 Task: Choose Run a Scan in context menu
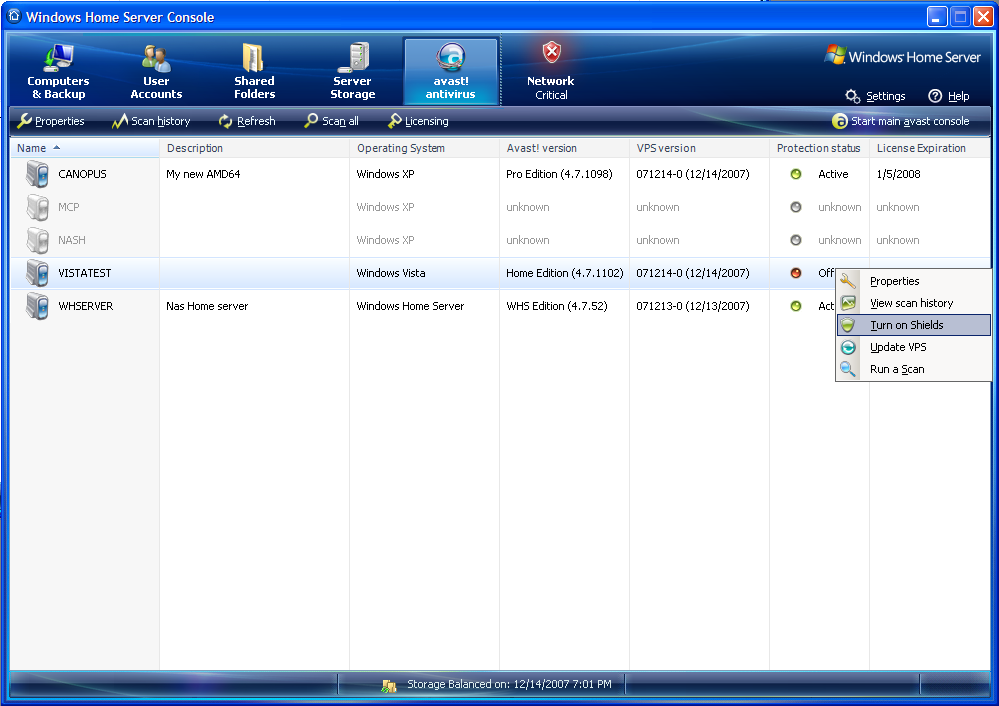click(914, 370)
